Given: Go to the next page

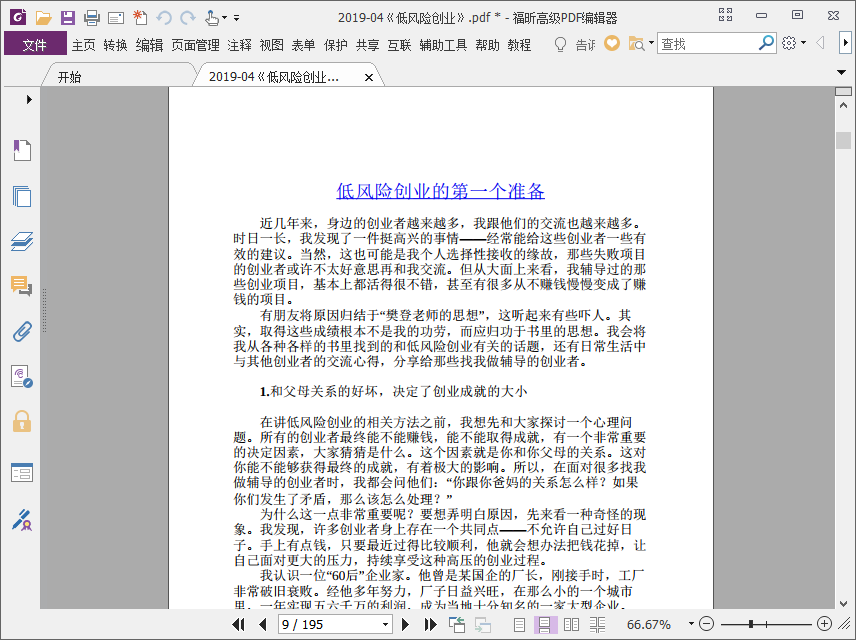Looking at the screenshot, I should tap(405, 624).
